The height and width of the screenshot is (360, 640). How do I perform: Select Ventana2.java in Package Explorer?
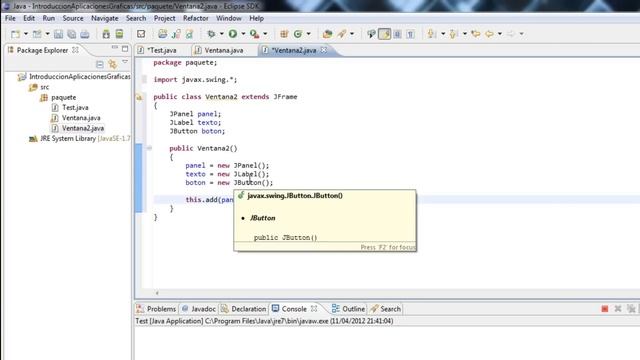(82, 128)
